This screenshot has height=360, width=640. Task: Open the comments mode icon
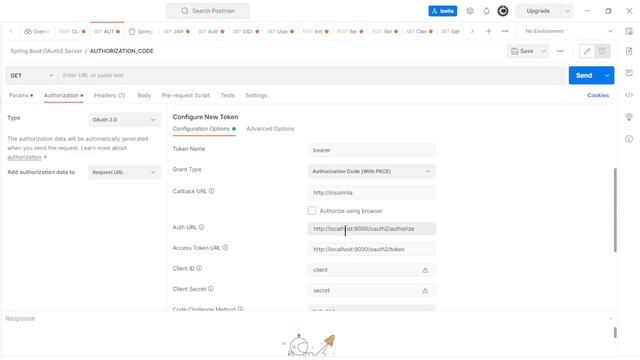(602, 51)
